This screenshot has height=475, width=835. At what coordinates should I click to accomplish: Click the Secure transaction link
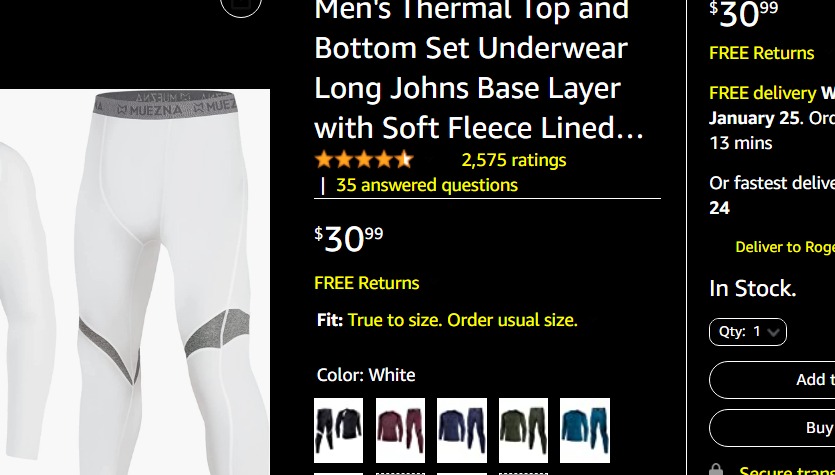(787, 470)
